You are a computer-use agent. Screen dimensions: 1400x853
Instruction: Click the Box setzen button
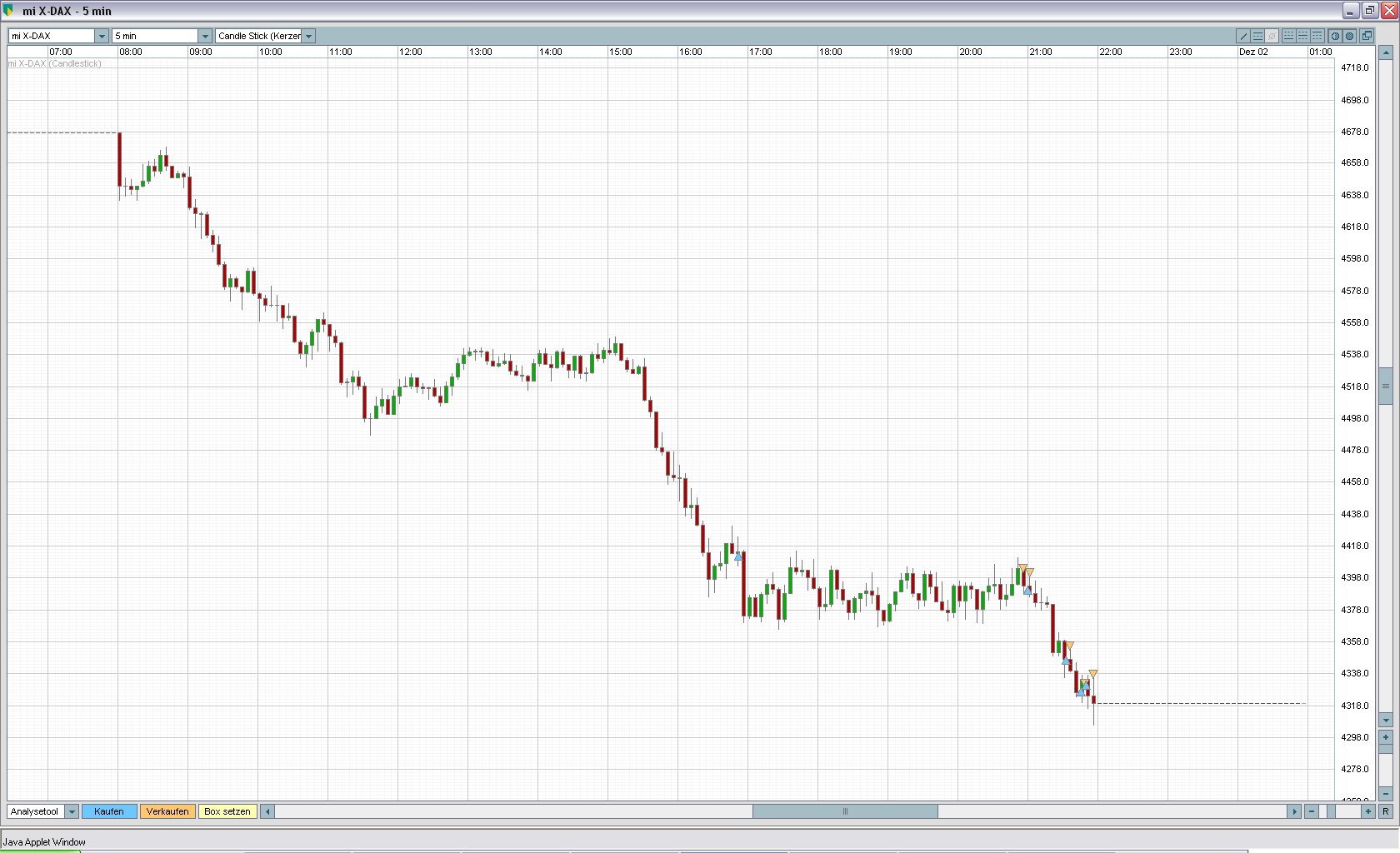227,811
